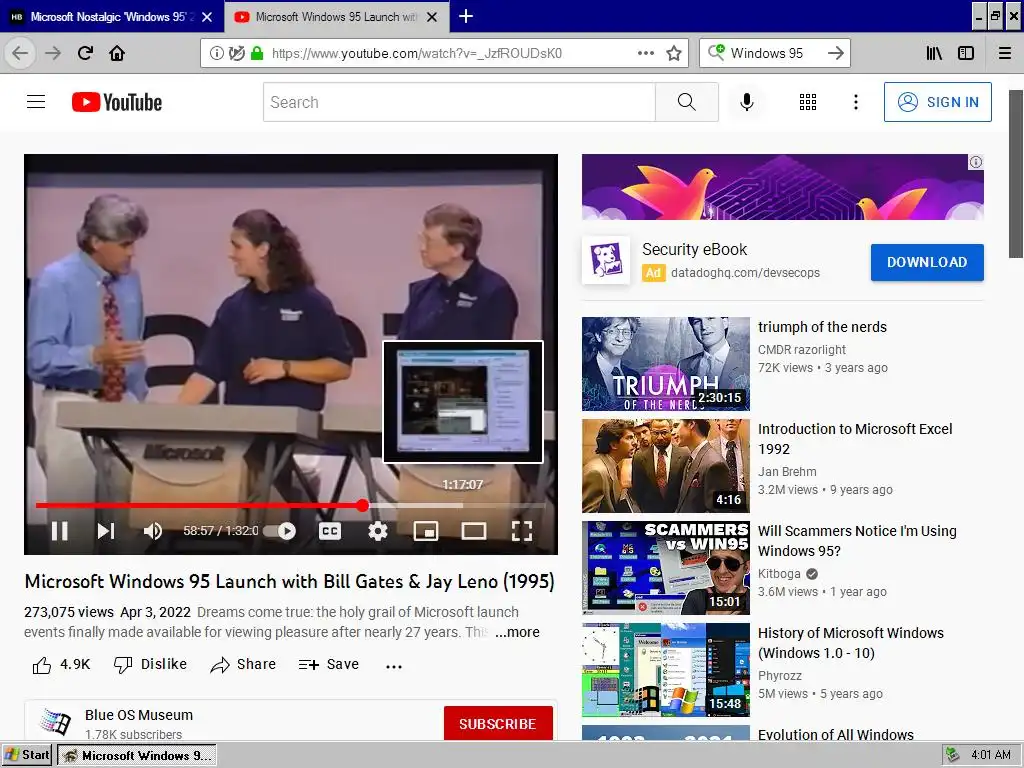Open page actions three-dot menu in address bar
Image resolution: width=1024 pixels, height=768 pixels.
tap(645, 53)
